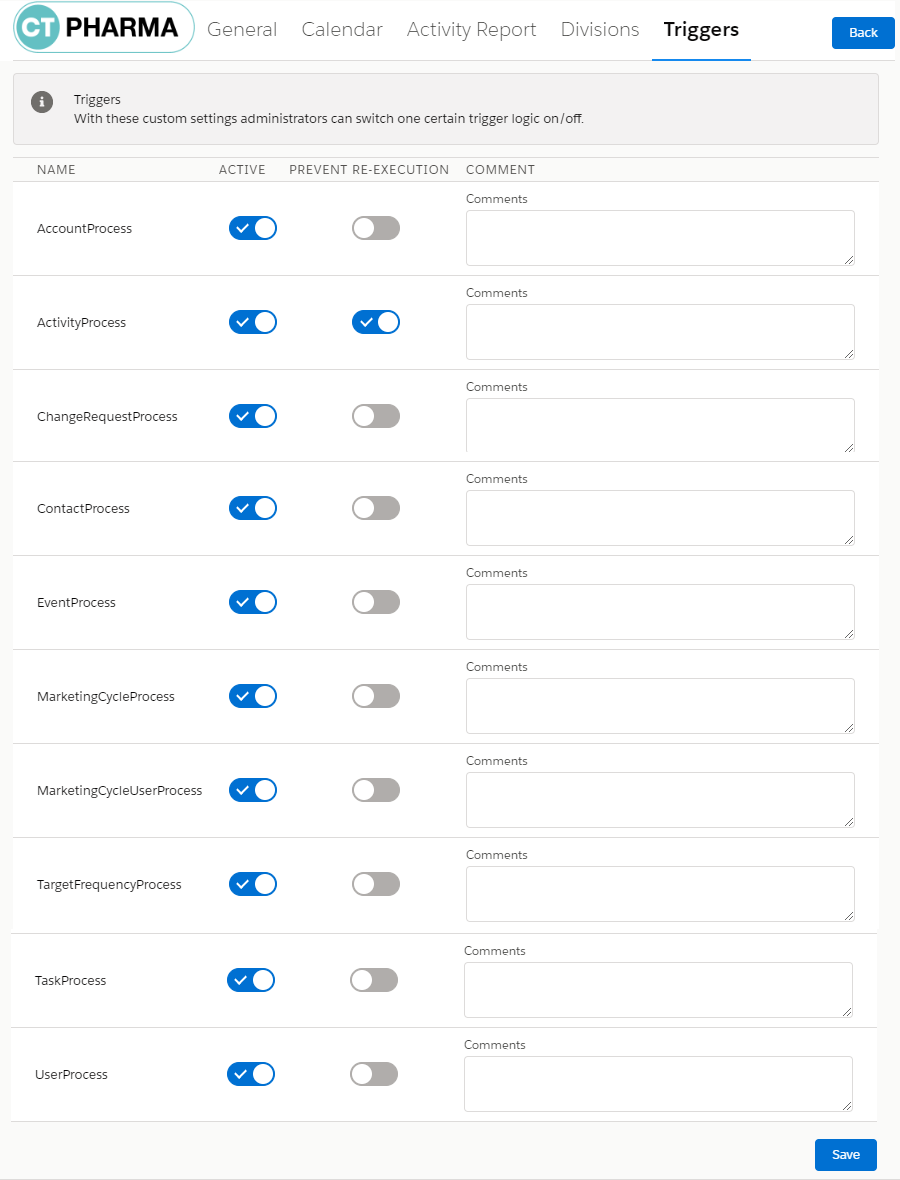Open the General tab
The width and height of the screenshot is (900, 1180).
242,30
